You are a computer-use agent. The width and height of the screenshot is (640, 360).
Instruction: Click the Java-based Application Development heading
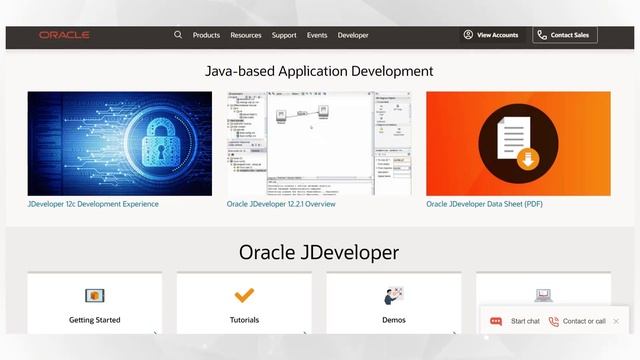click(x=319, y=71)
